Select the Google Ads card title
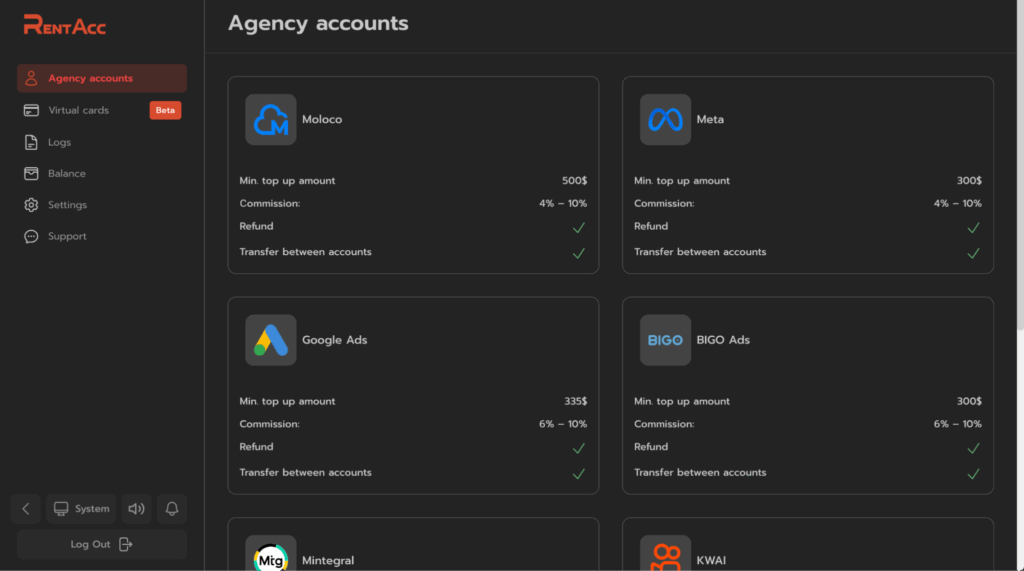The width and height of the screenshot is (1024, 571). pyautogui.click(x=334, y=340)
